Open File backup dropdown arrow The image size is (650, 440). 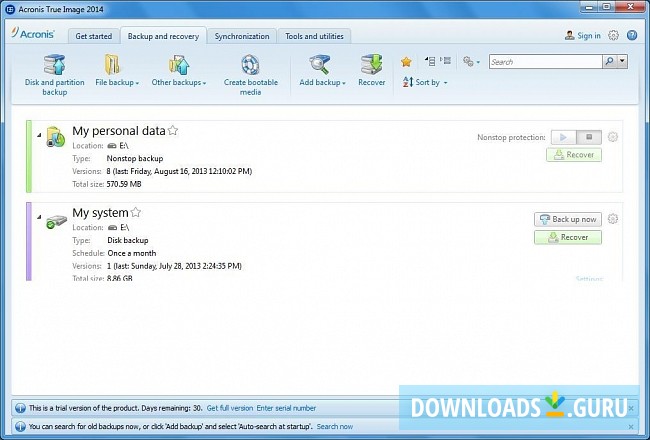coord(137,83)
